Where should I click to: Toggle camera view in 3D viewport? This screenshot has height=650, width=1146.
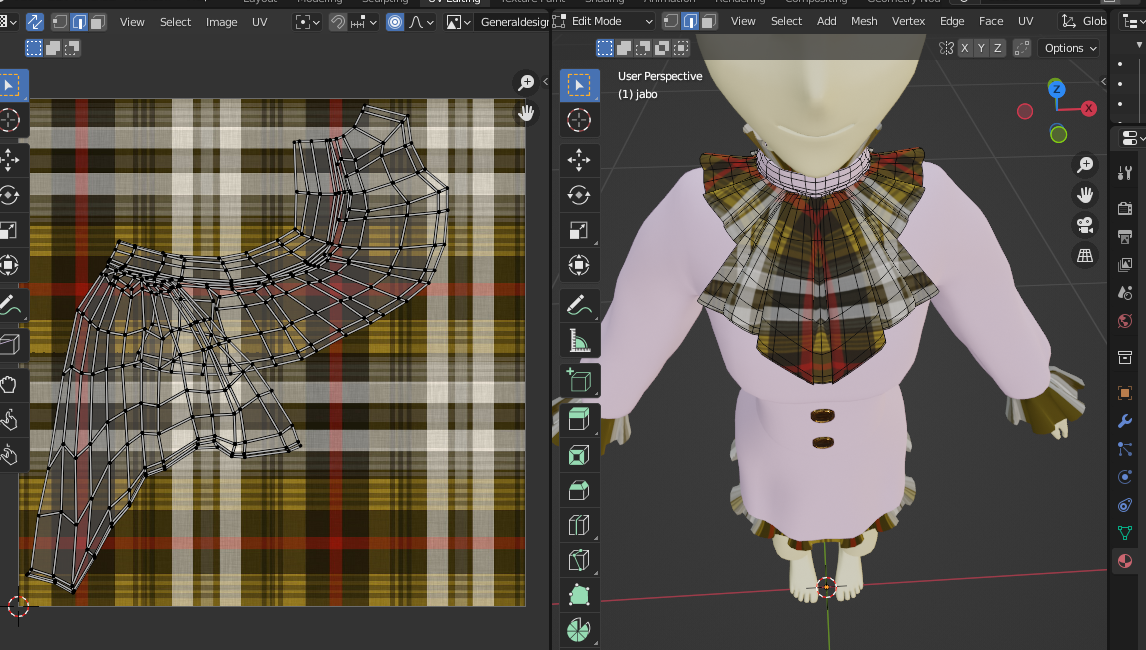1085,225
